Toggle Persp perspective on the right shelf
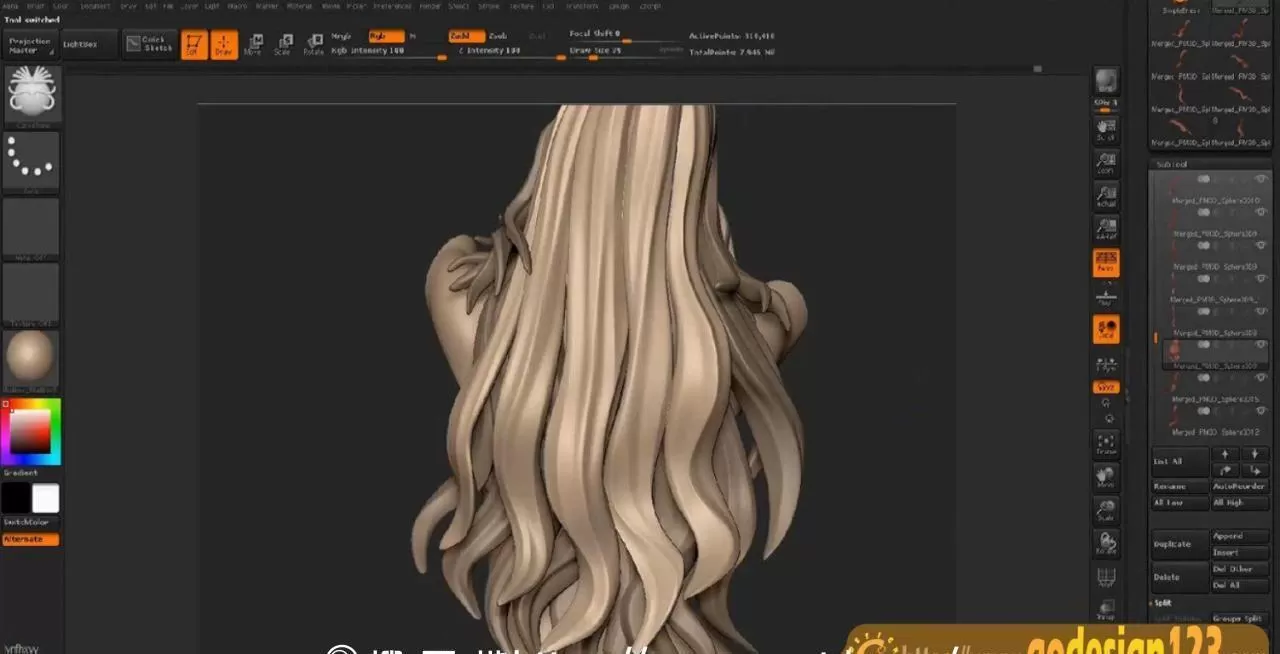The image size is (1280, 654). (x=1106, y=263)
